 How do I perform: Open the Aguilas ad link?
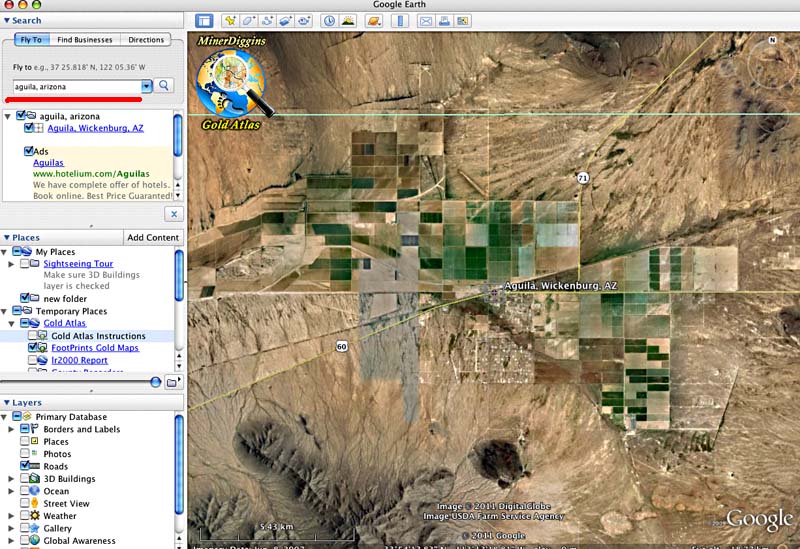coord(48,163)
